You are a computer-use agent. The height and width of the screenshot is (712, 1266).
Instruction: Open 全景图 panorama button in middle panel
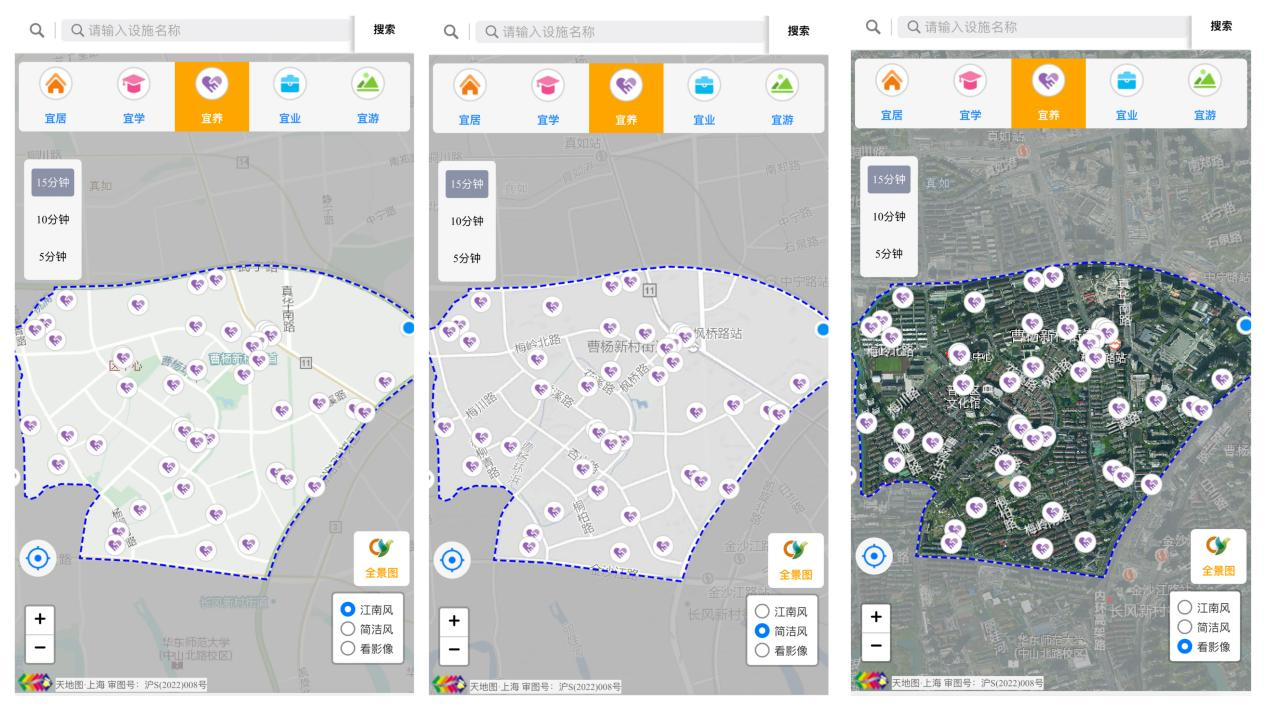[796, 560]
